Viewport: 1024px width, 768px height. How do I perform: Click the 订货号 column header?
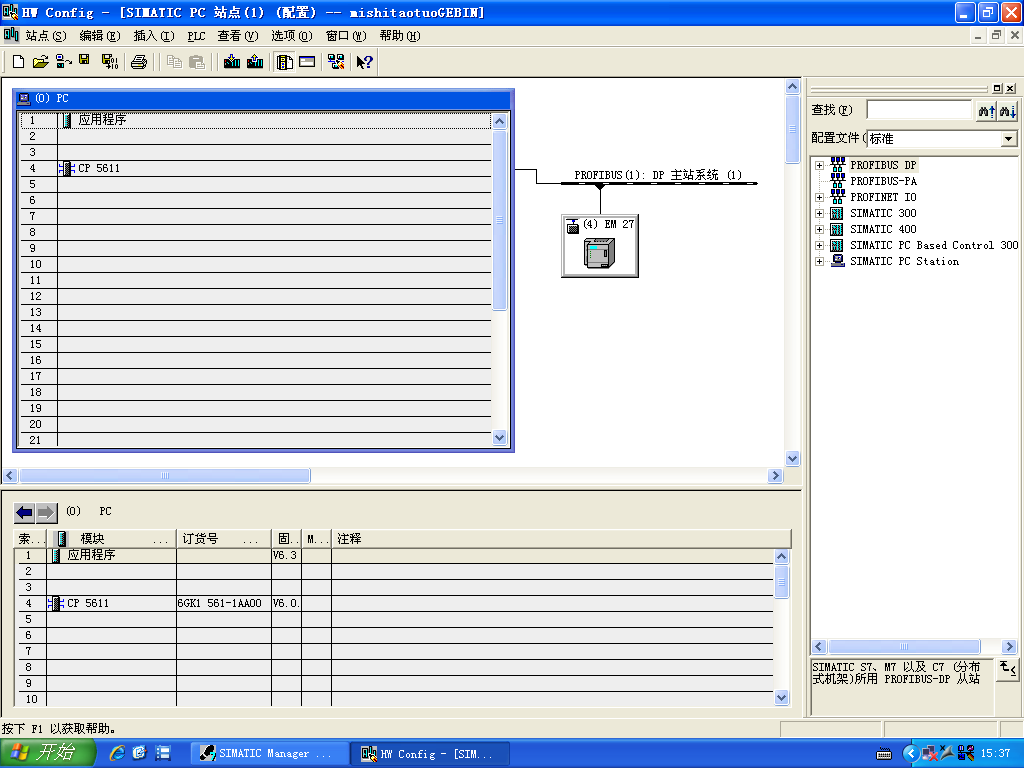223,539
